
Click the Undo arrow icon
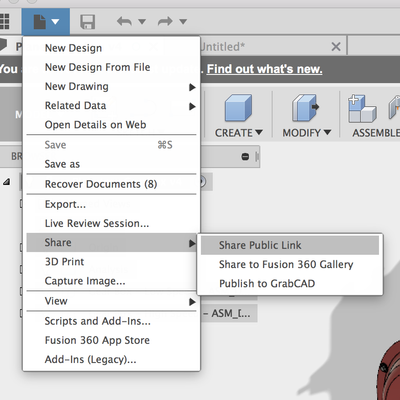[x=124, y=22]
